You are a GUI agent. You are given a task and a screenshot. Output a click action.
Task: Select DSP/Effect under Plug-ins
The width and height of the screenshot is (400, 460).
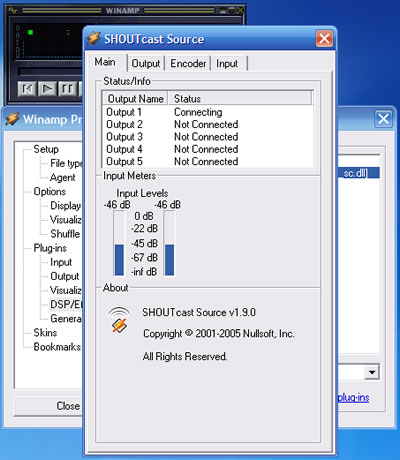click(66, 304)
